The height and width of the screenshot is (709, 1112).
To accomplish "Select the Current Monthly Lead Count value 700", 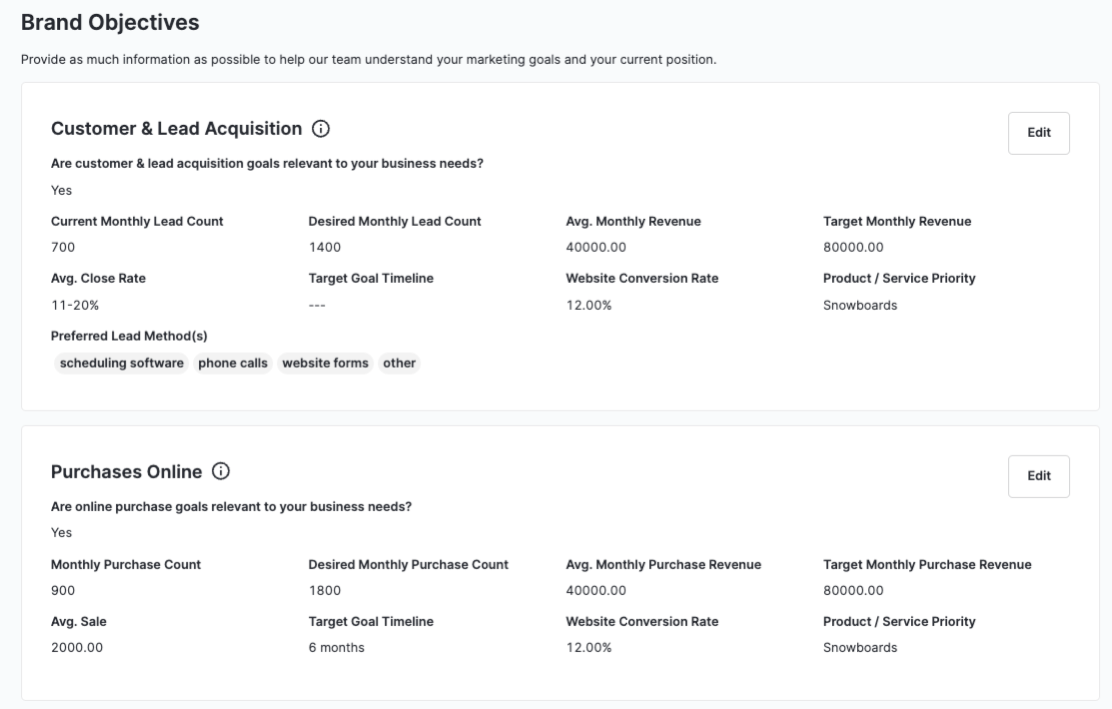I will pos(63,247).
